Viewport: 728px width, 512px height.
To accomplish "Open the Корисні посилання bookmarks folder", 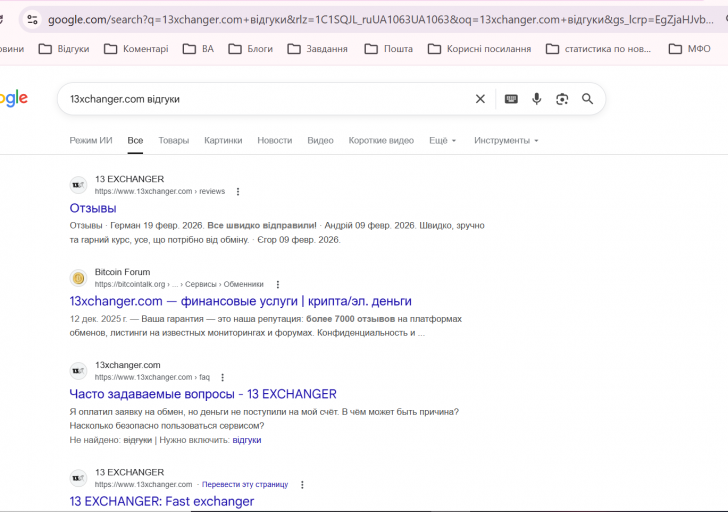I will (479, 49).
